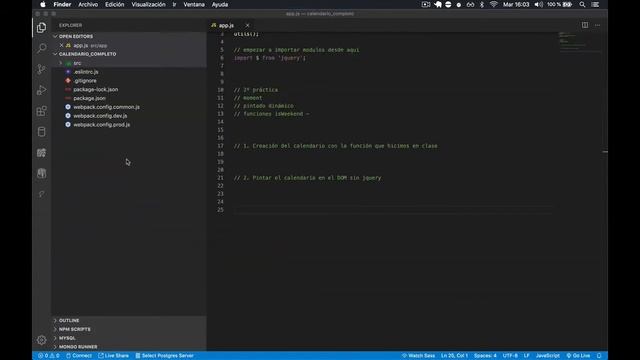Open the notifications bell in status bar
Viewport: 640px width, 360px height.
point(599,356)
